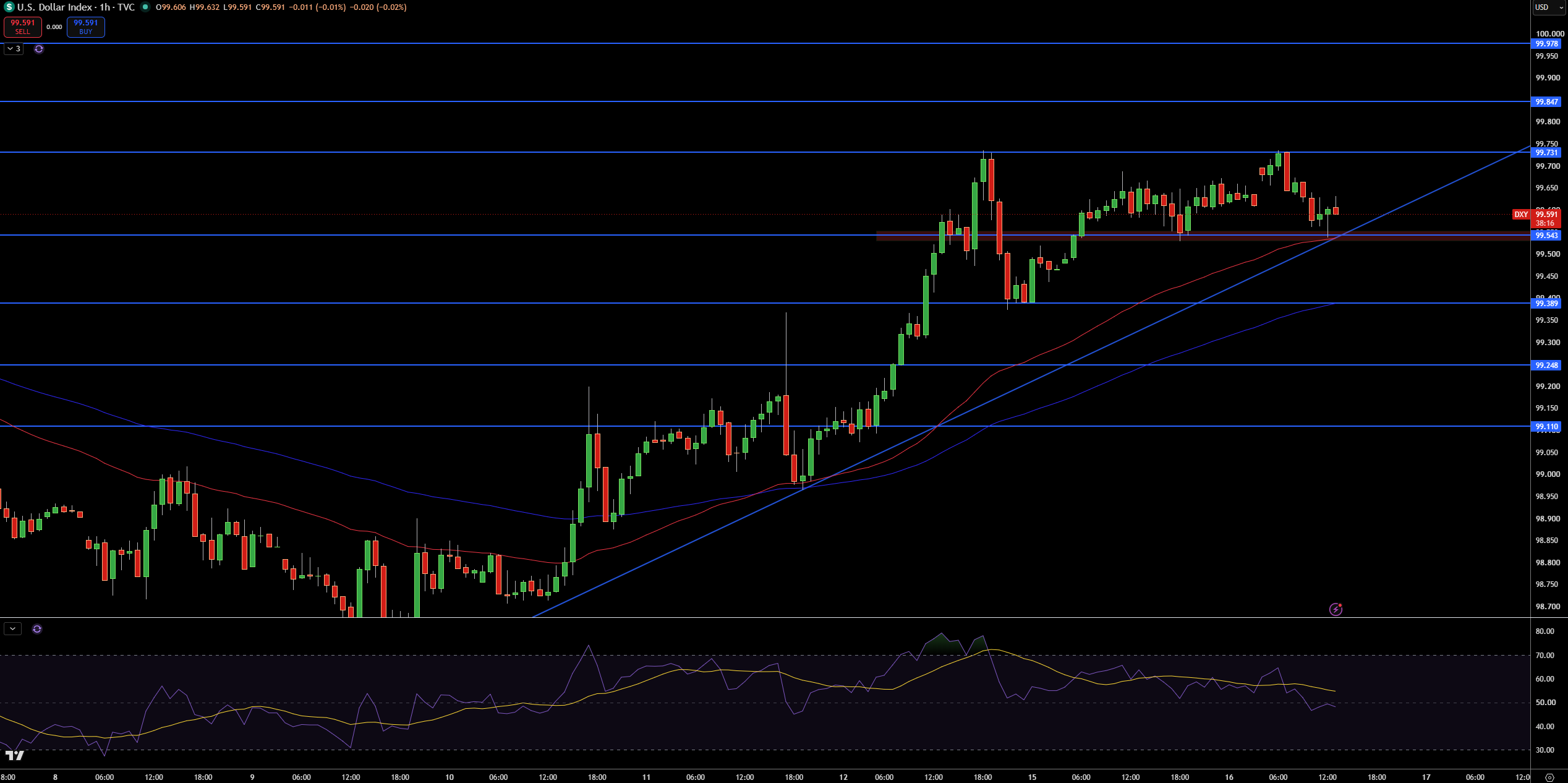Viewport: 1568px width, 783px height.
Task: Select the 99.543 horizontal line price label
Action: [x=1546, y=236]
